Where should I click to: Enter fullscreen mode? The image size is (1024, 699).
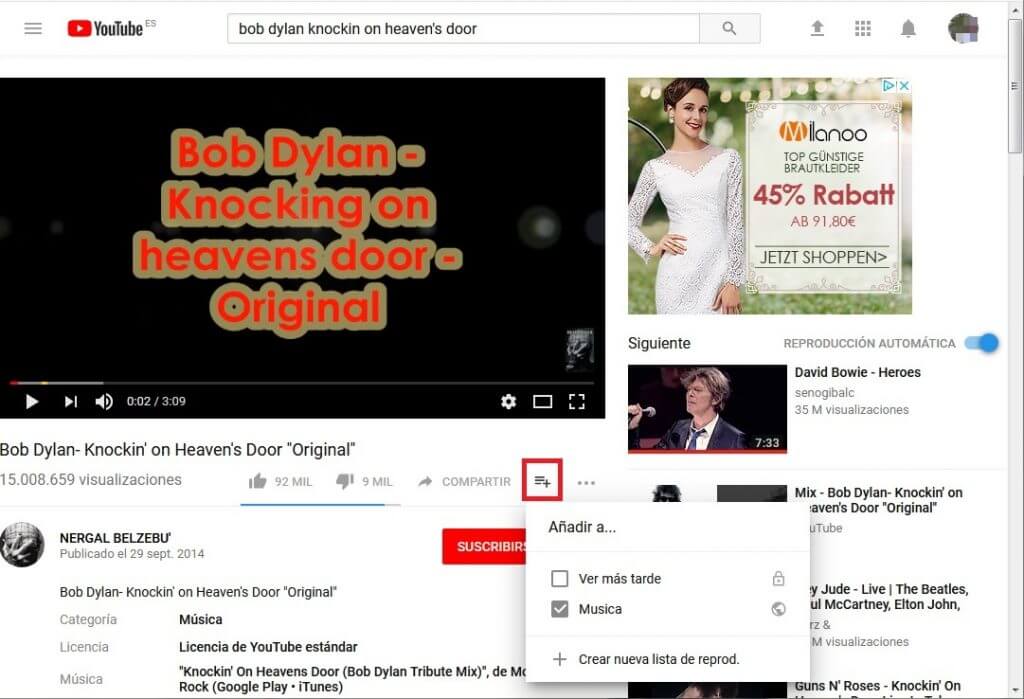click(x=576, y=401)
